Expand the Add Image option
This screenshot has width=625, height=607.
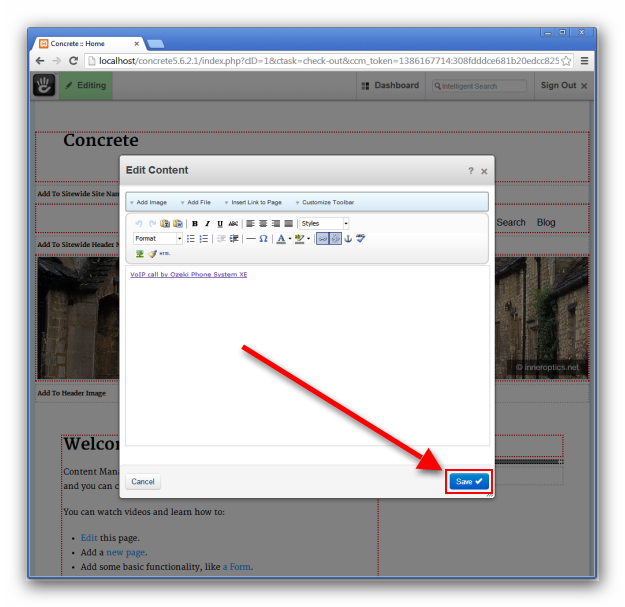pos(150,202)
